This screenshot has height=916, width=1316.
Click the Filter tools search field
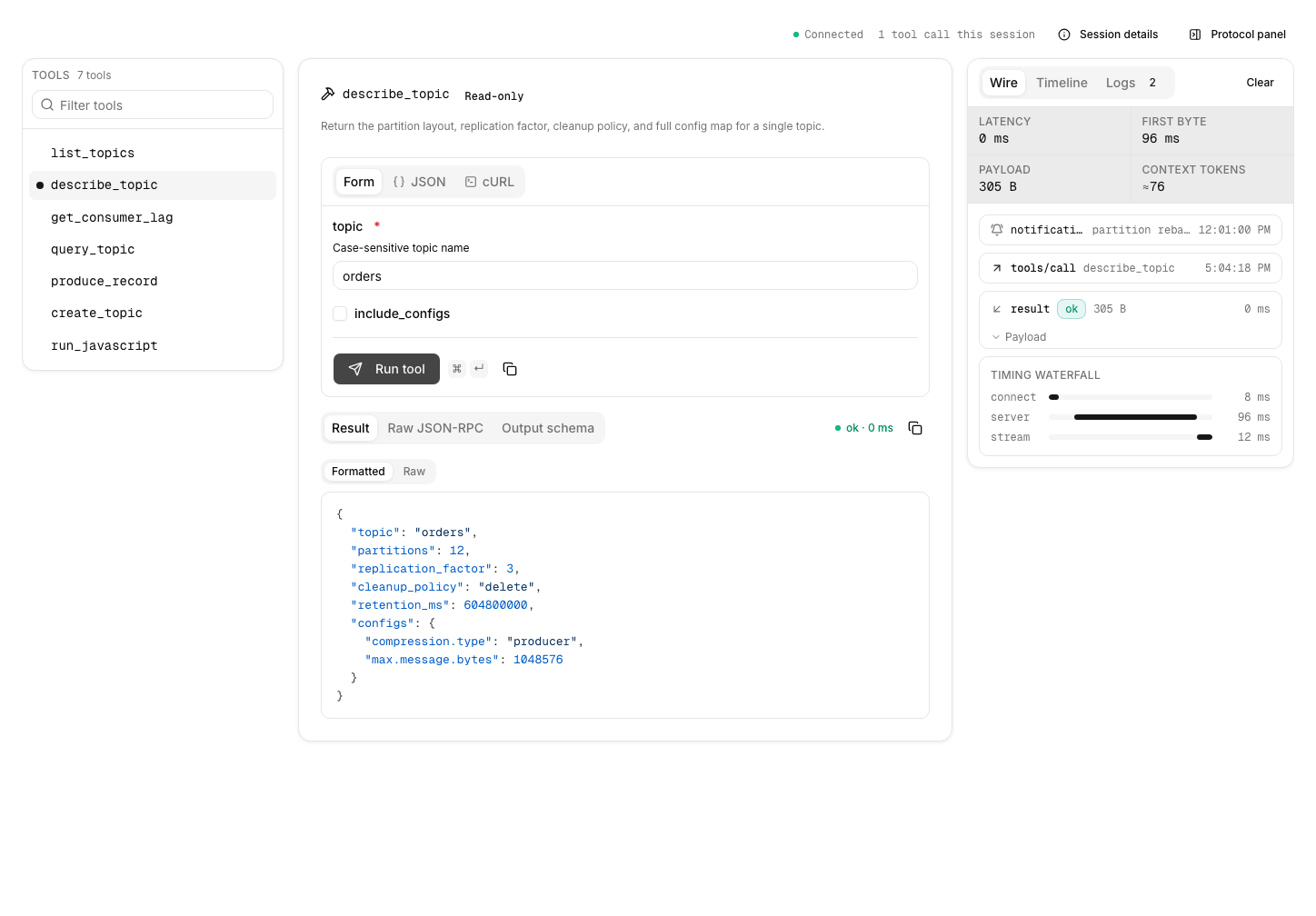coord(153,105)
